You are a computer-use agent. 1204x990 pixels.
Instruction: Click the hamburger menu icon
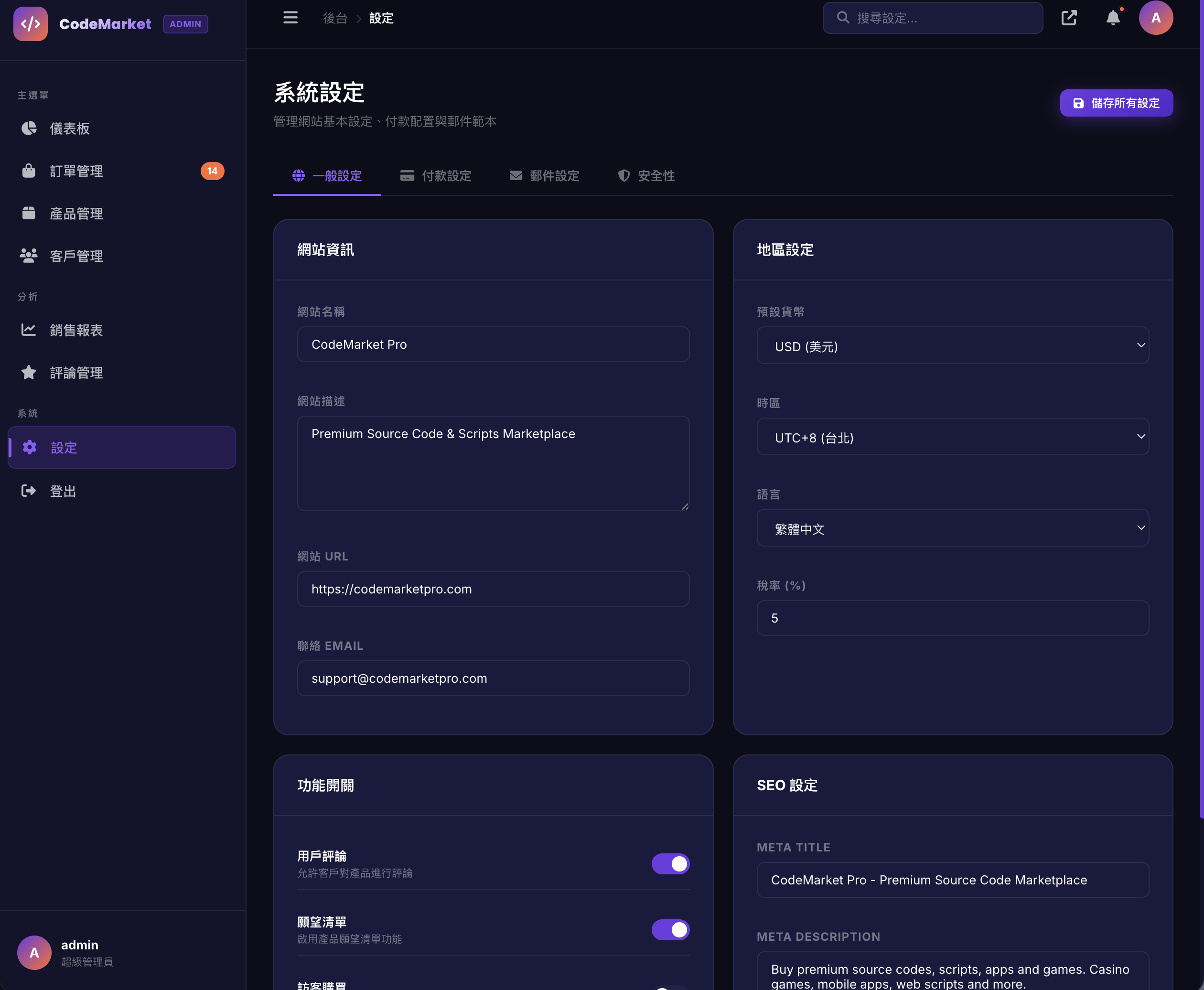(290, 18)
